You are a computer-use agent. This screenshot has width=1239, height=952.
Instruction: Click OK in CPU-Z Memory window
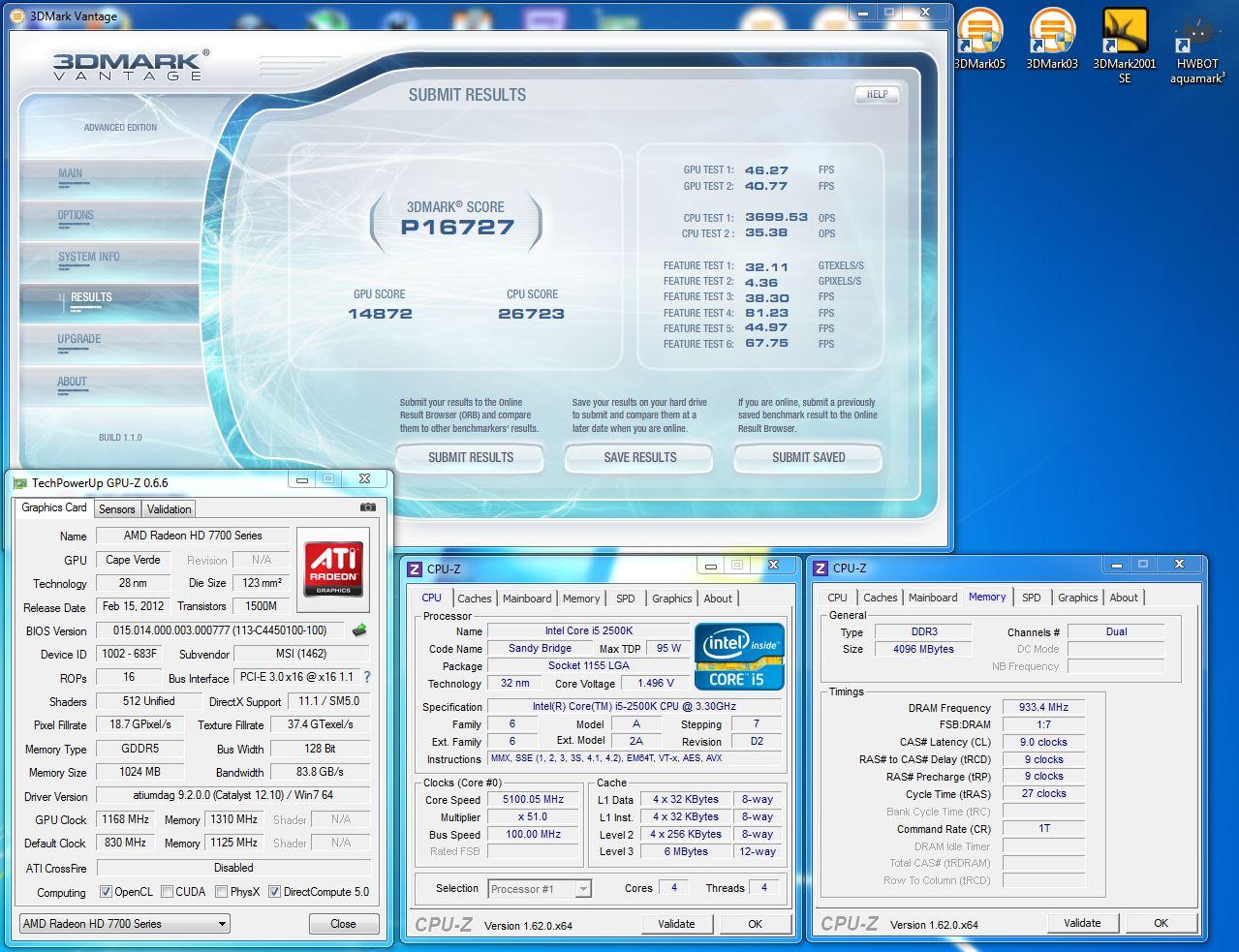1161,923
